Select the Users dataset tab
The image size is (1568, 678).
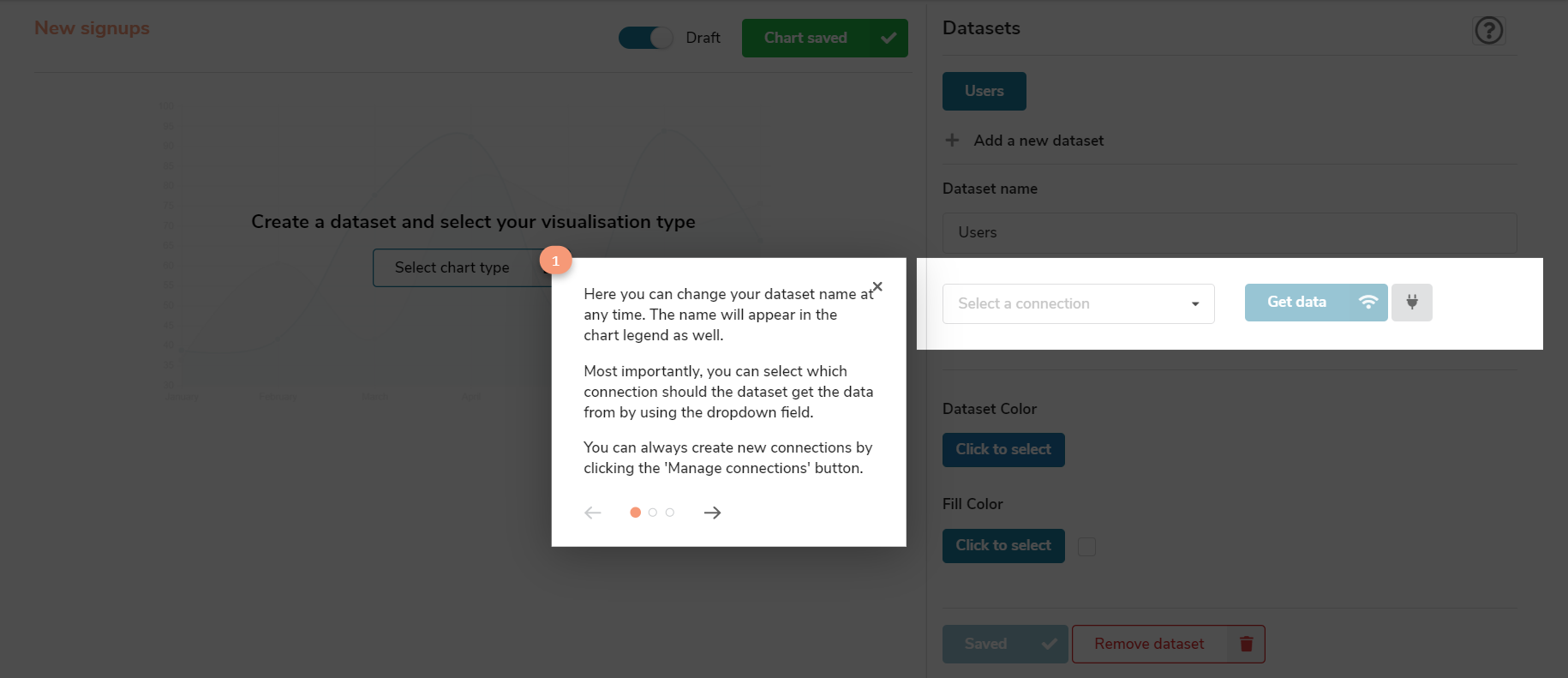(984, 91)
